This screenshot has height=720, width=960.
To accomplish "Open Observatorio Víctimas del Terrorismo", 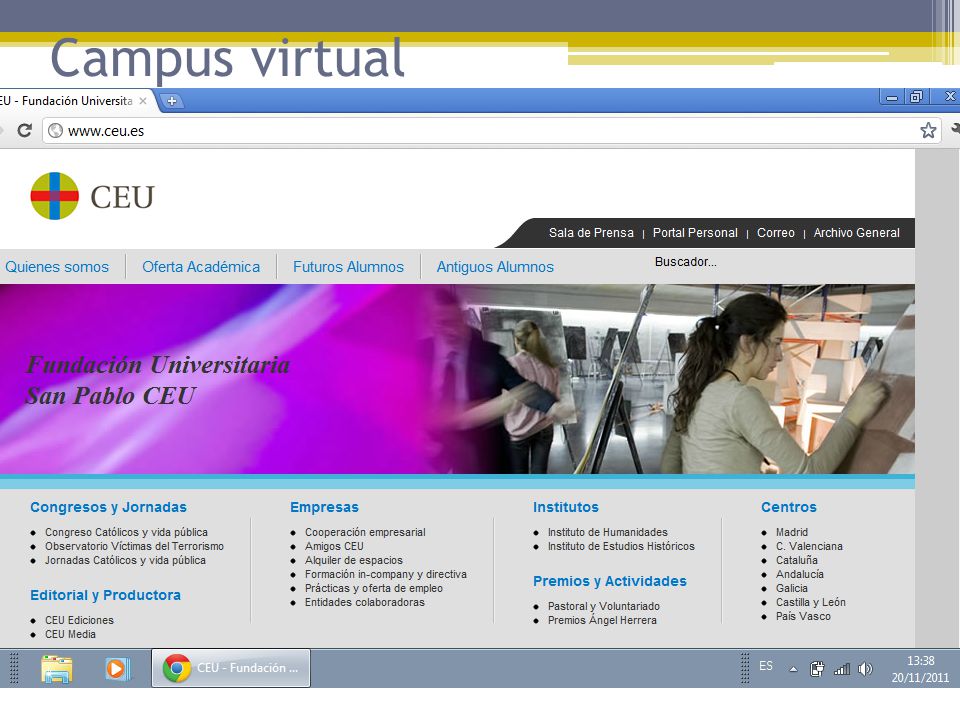I will click(x=134, y=546).
